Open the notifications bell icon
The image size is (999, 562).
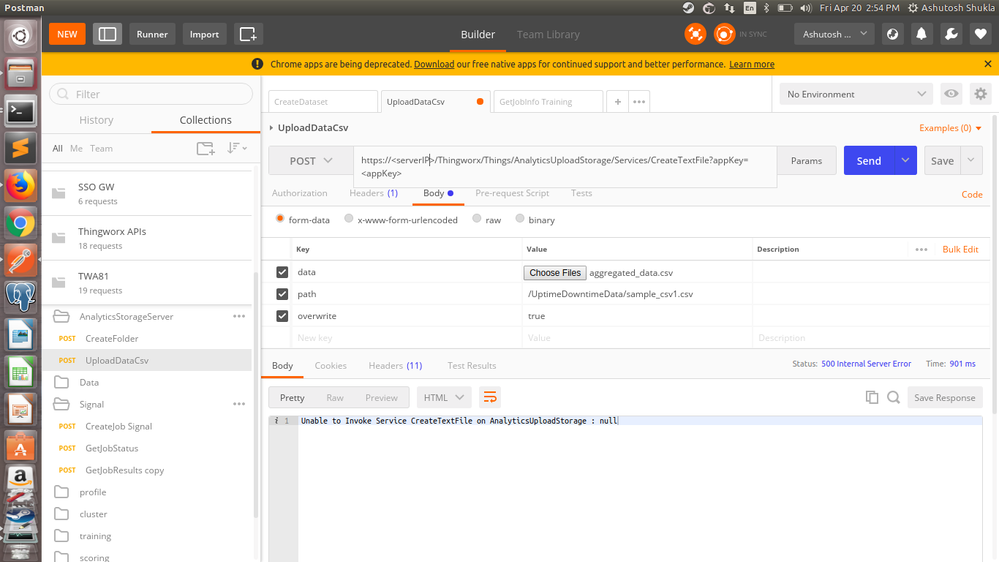[921, 34]
